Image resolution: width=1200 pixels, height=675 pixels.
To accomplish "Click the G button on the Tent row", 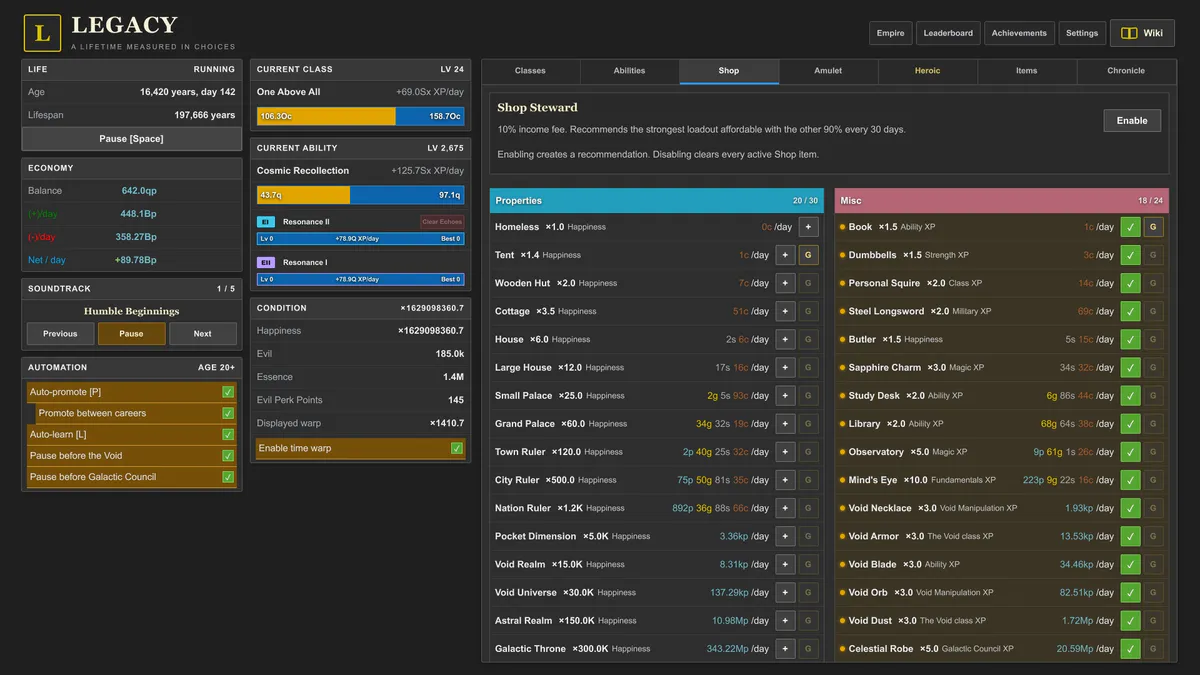I will (808, 255).
